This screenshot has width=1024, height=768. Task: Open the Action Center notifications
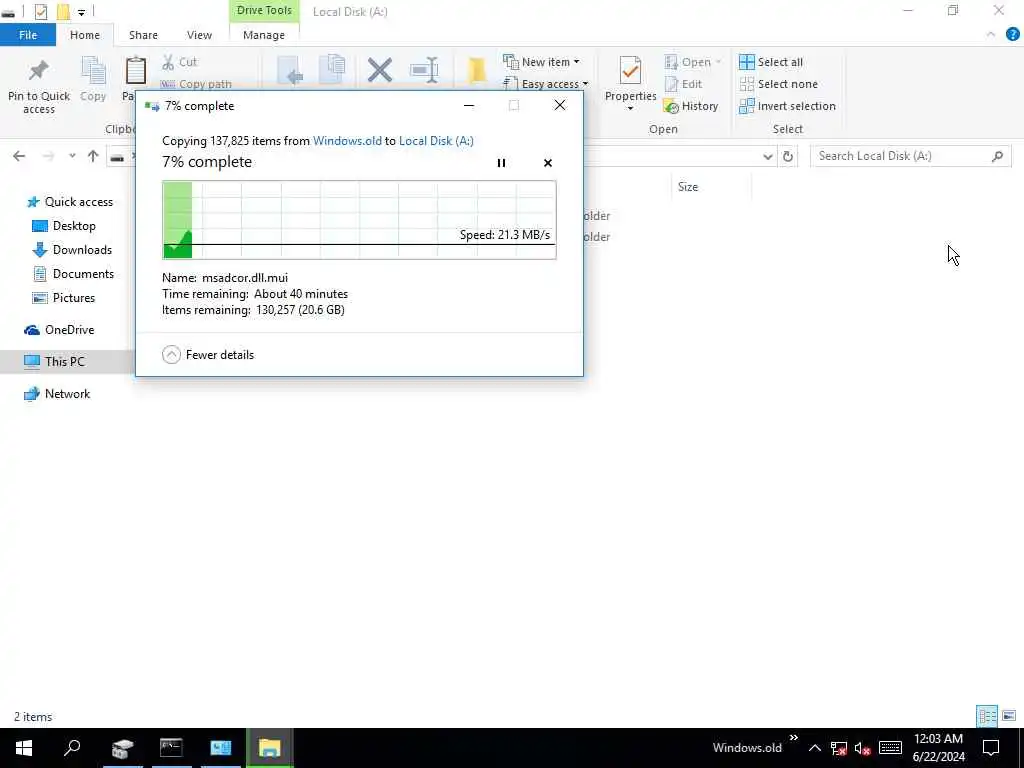click(x=991, y=748)
